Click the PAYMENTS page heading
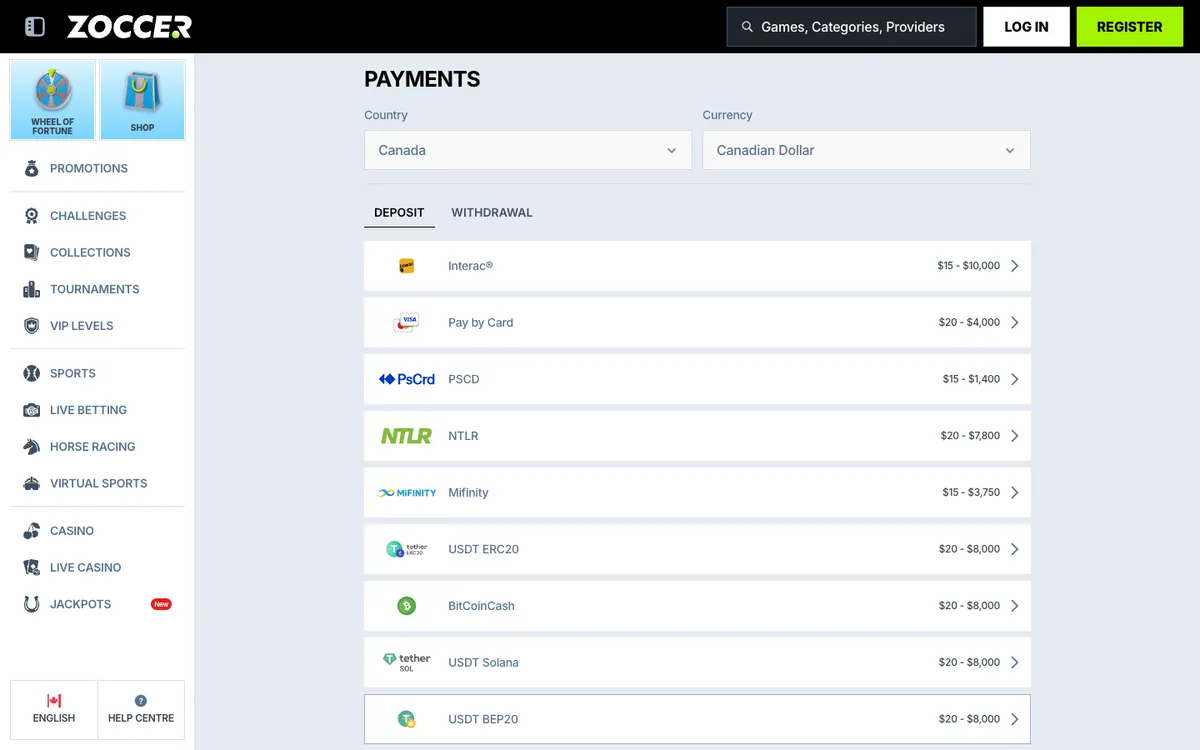Viewport: 1200px width, 750px height. (422, 80)
